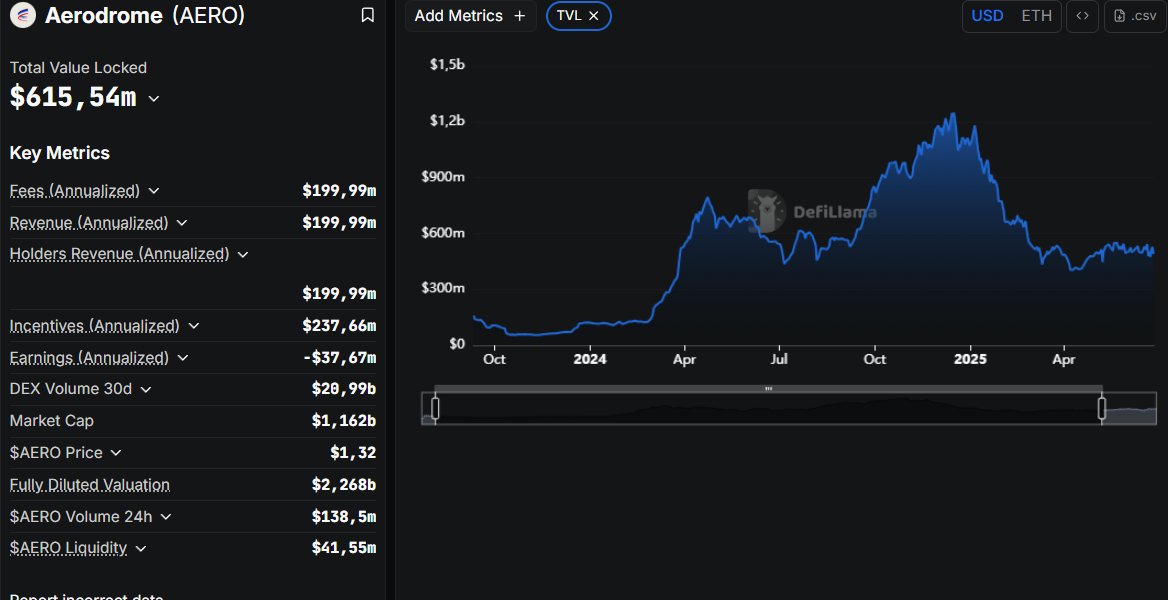Switch chart denomination to USD
This screenshot has width=1168, height=600.
point(987,16)
